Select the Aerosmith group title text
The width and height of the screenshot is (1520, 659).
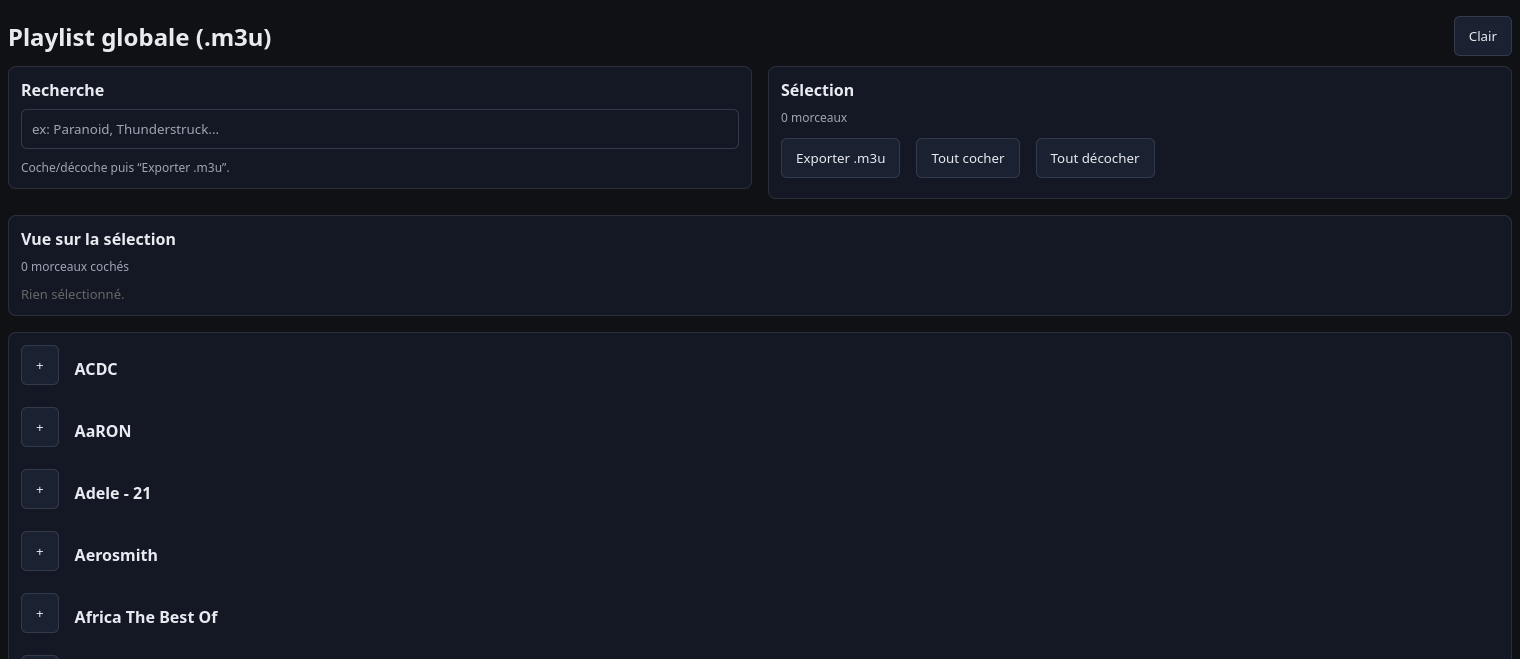tap(116, 555)
